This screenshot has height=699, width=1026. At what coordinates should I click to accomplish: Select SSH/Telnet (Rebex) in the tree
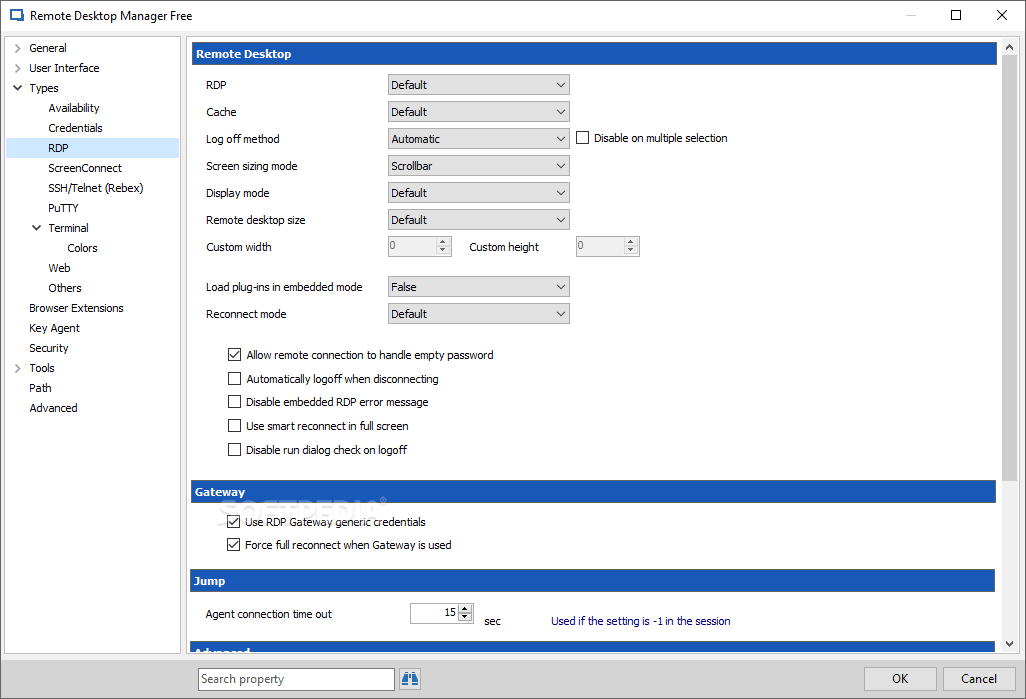coord(96,188)
